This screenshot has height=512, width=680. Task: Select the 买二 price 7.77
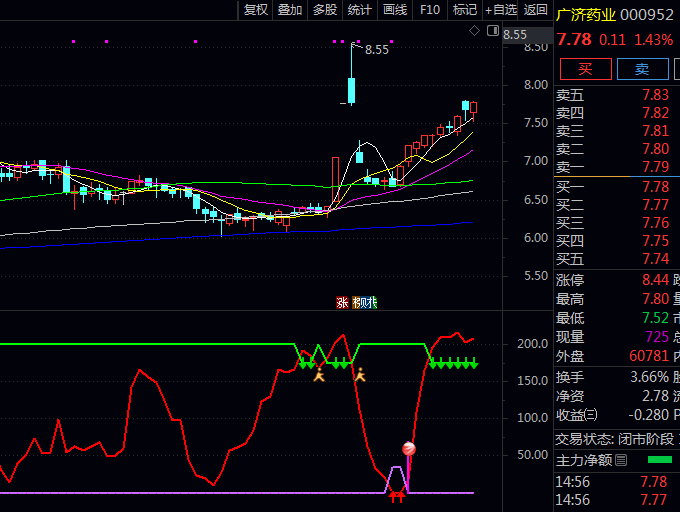[x=655, y=205]
